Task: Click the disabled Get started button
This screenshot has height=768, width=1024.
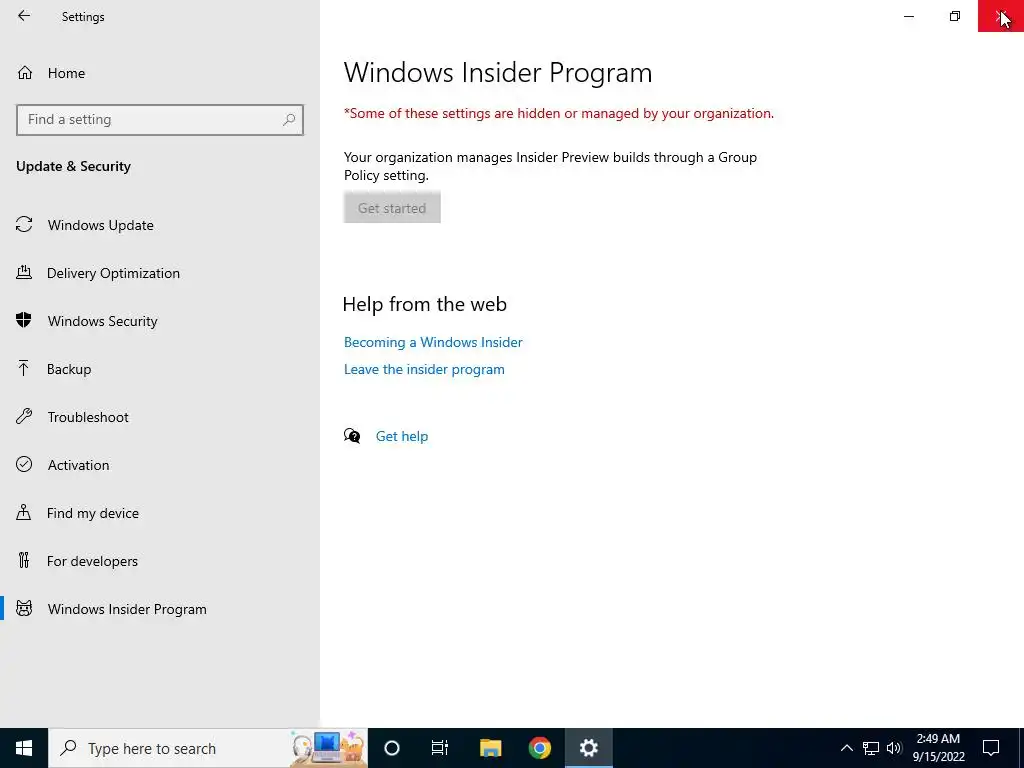Action: pyautogui.click(x=392, y=208)
